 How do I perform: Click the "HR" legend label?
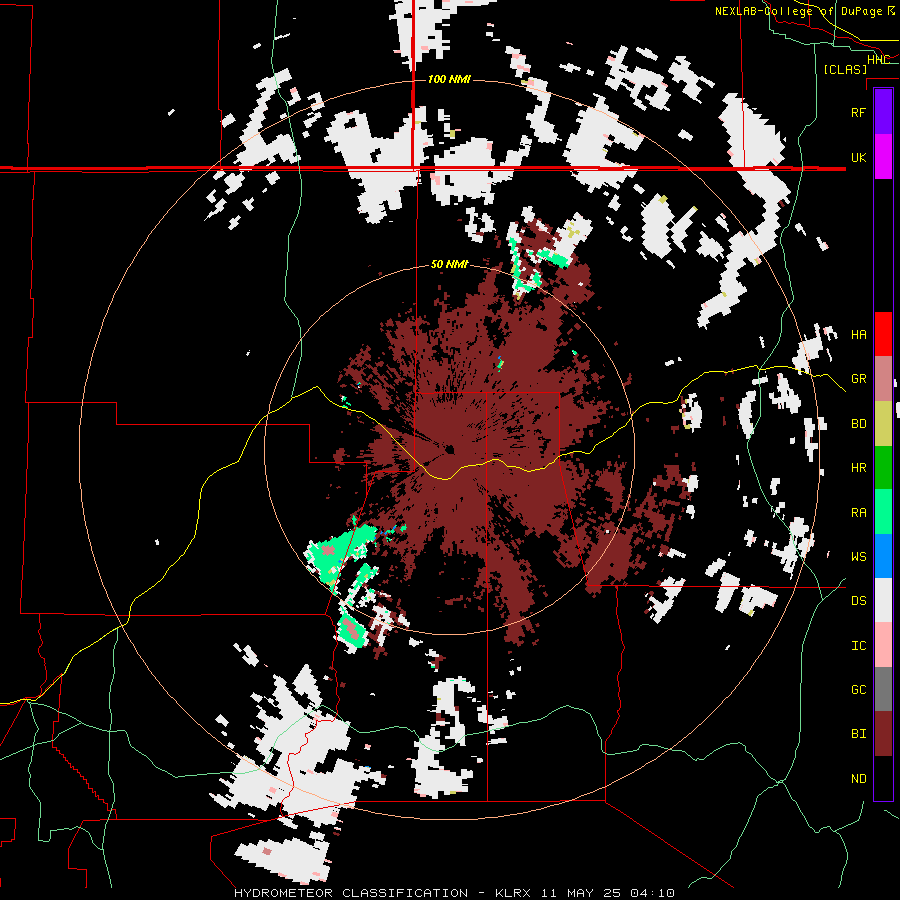[858, 468]
